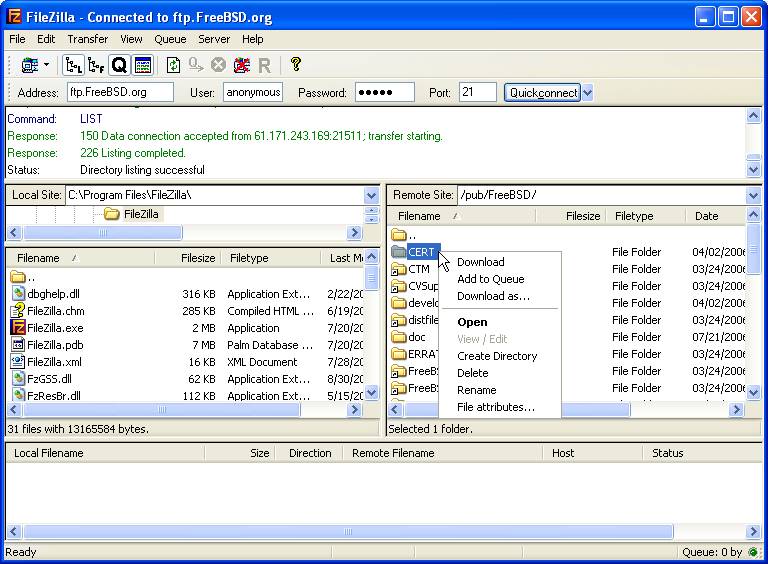Open the Transfer menu
The width and height of the screenshot is (768, 564).
pyautogui.click(x=88, y=39)
